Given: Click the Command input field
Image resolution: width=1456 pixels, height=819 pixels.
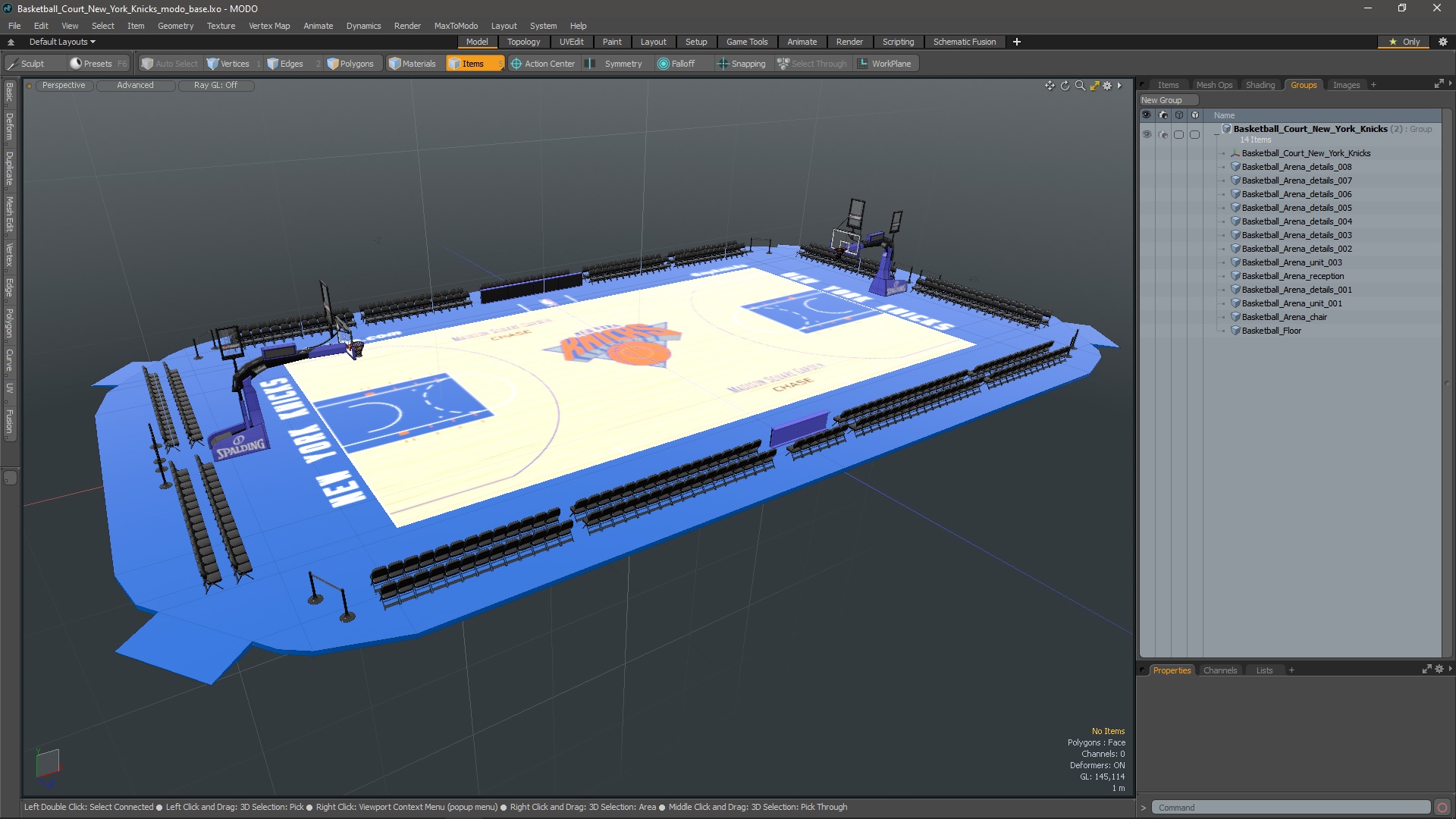Looking at the screenshot, I should [1291, 808].
